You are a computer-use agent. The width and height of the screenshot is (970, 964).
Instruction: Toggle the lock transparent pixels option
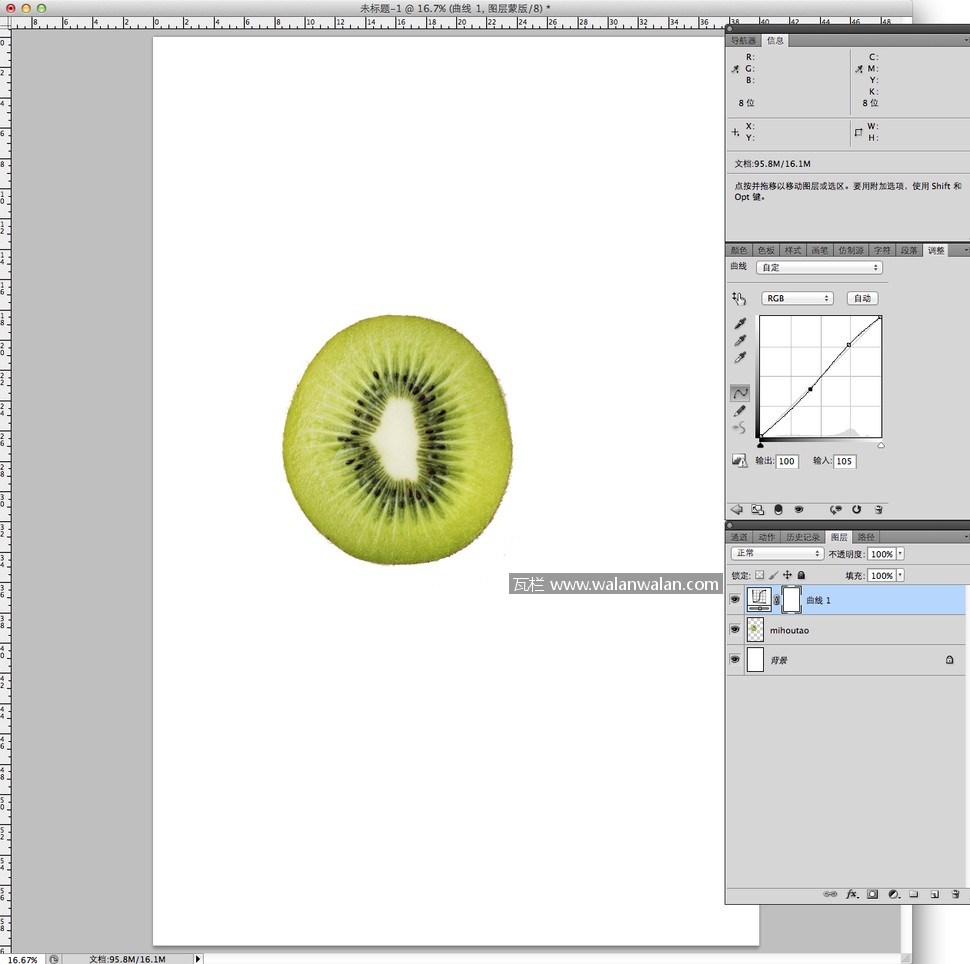click(759, 576)
